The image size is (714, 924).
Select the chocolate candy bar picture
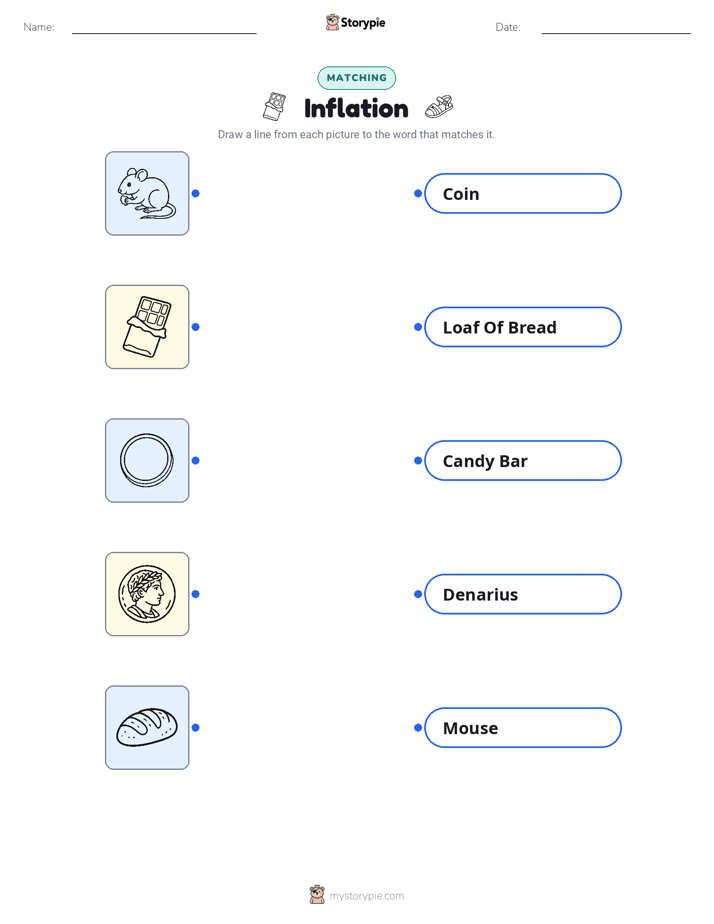(x=147, y=327)
